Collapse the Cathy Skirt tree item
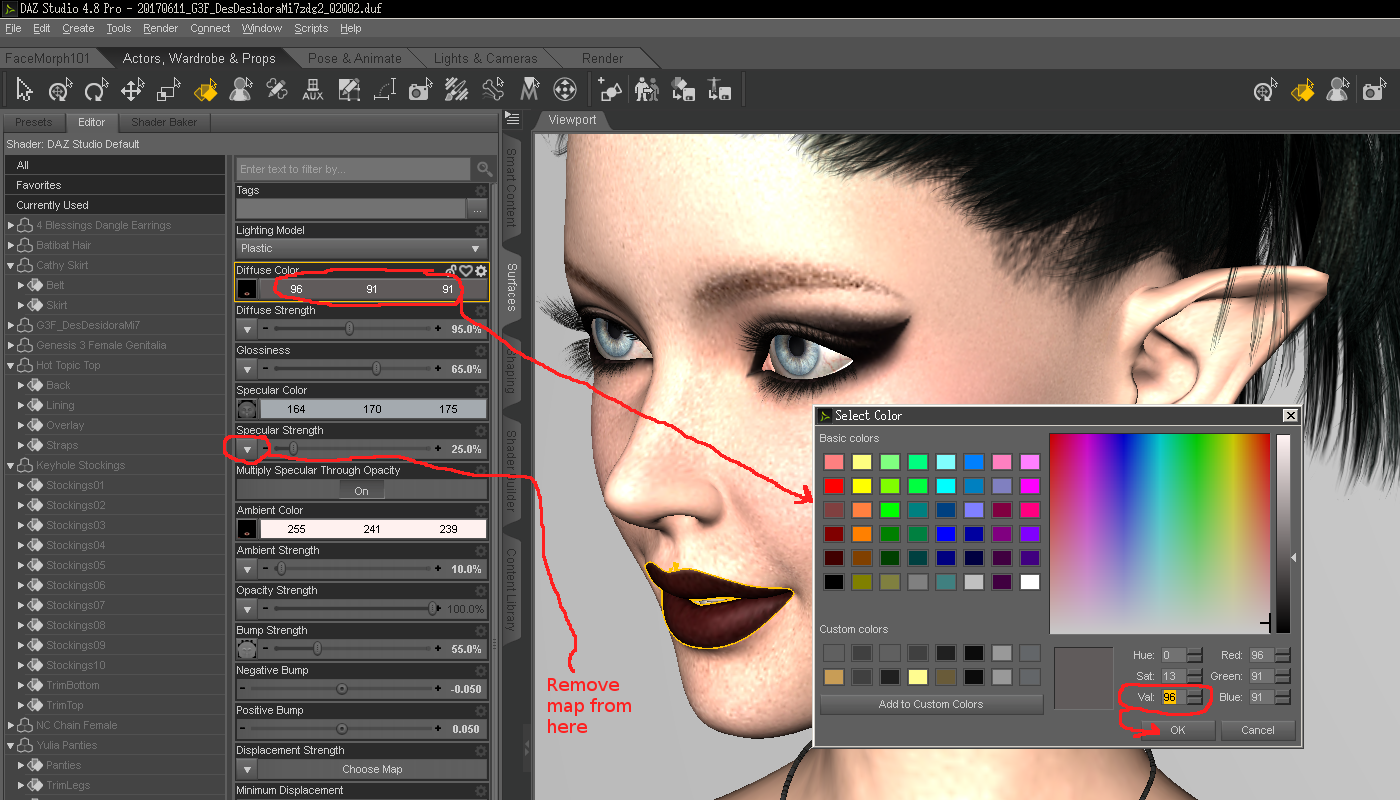The height and width of the screenshot is (800, 1400). click(x=12, y=266)
